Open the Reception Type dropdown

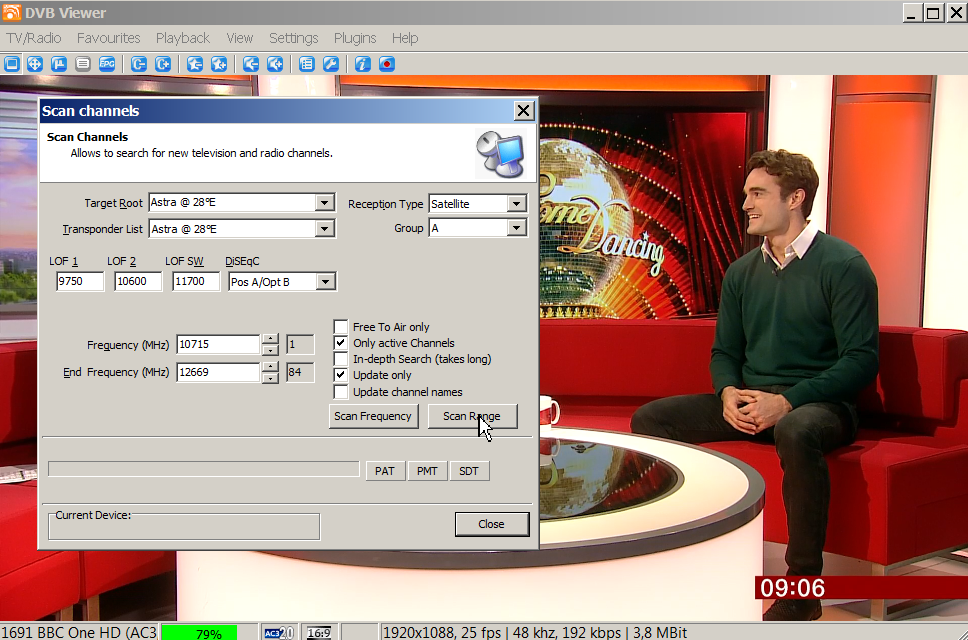pyautogui.click(x=516, y=204)
